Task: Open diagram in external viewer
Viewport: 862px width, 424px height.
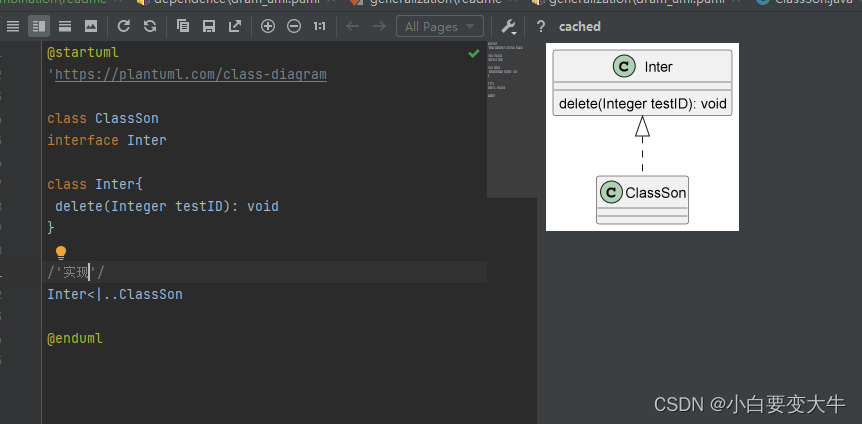Action: 235,26
